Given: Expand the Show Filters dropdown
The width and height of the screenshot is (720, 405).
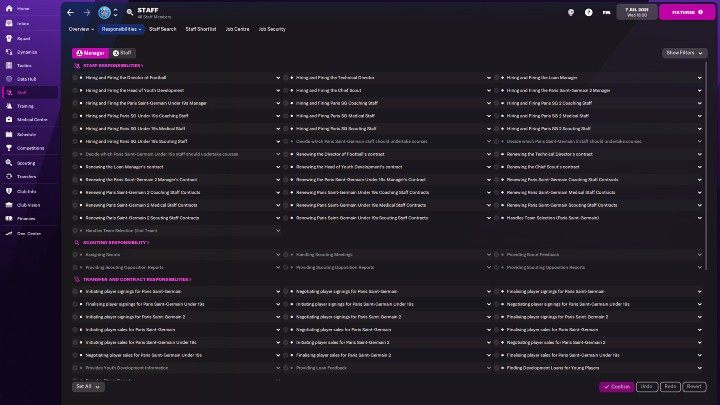Looking at the screenshot, I should (684, 53).
